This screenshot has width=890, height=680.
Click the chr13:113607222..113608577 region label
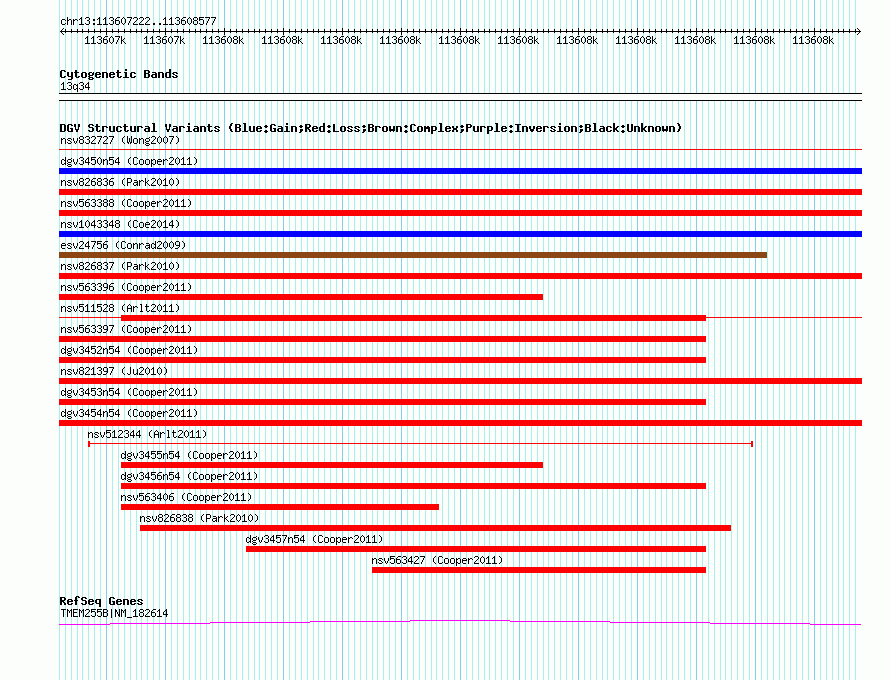point(138,21)
